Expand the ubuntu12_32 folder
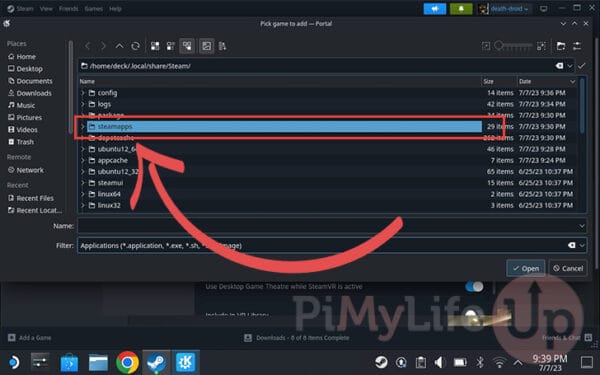 pos(83,171)
